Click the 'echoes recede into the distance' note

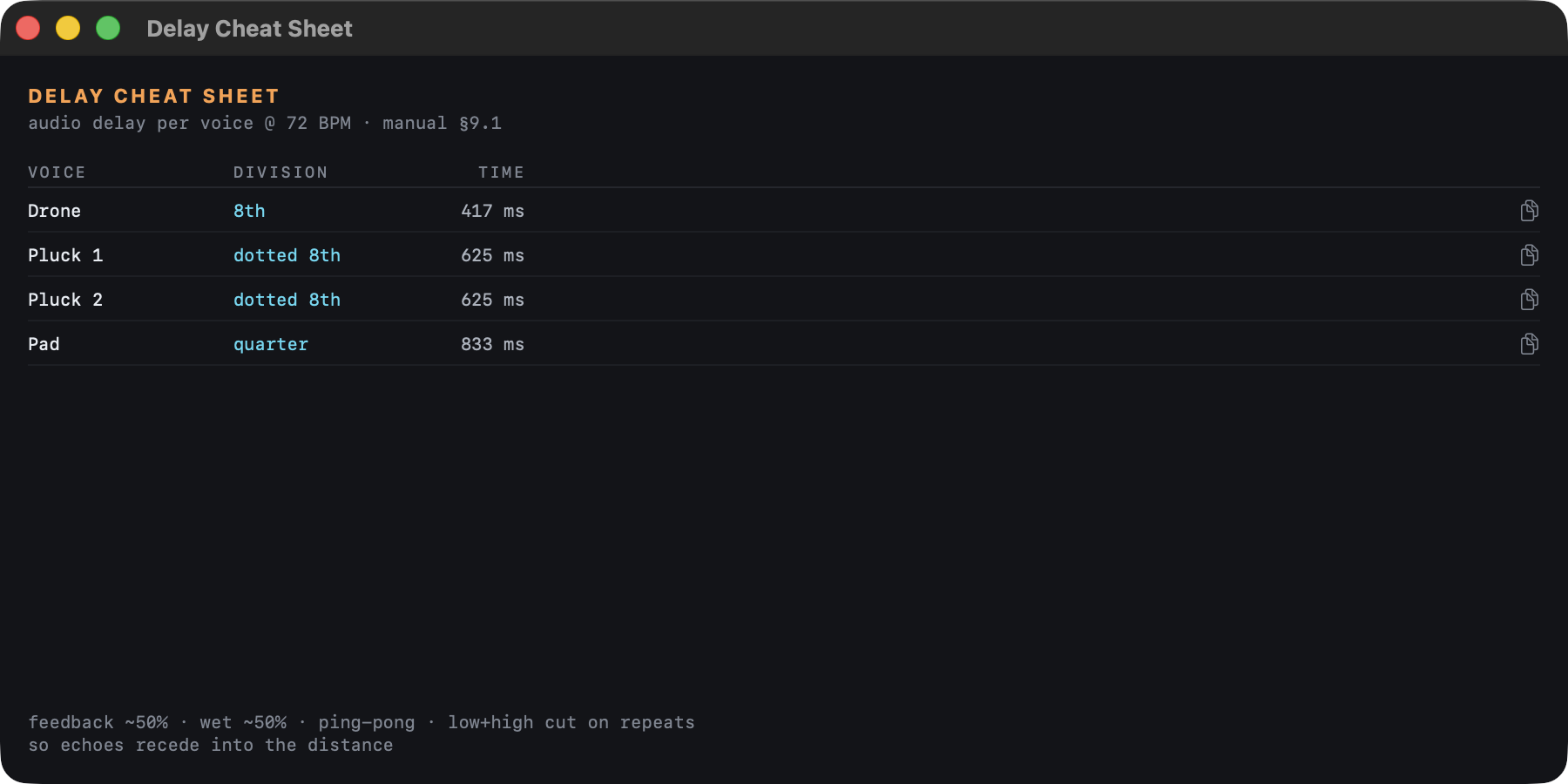tap(211, 745)
